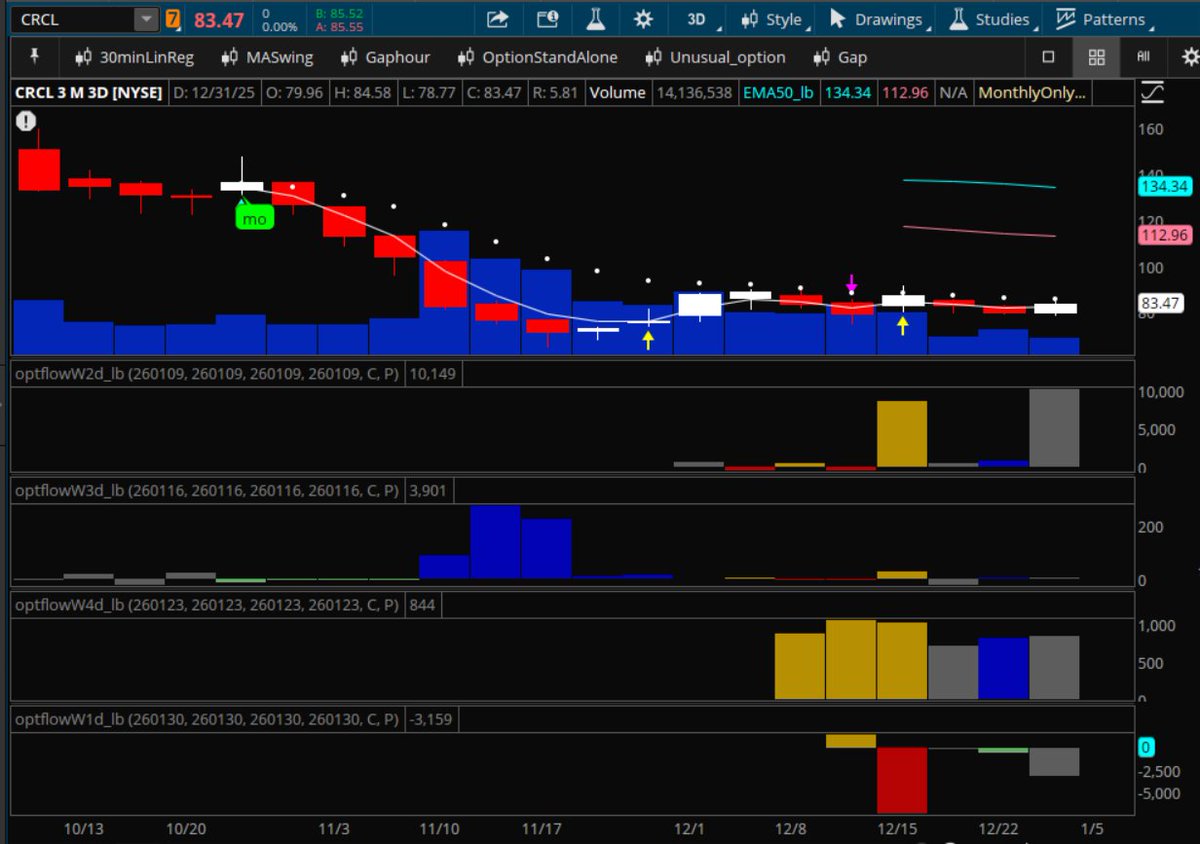Select the Gaphour study set
The width and height of the screenshot is (1200, 844).
pyautogui.click(x=385, y=57)
